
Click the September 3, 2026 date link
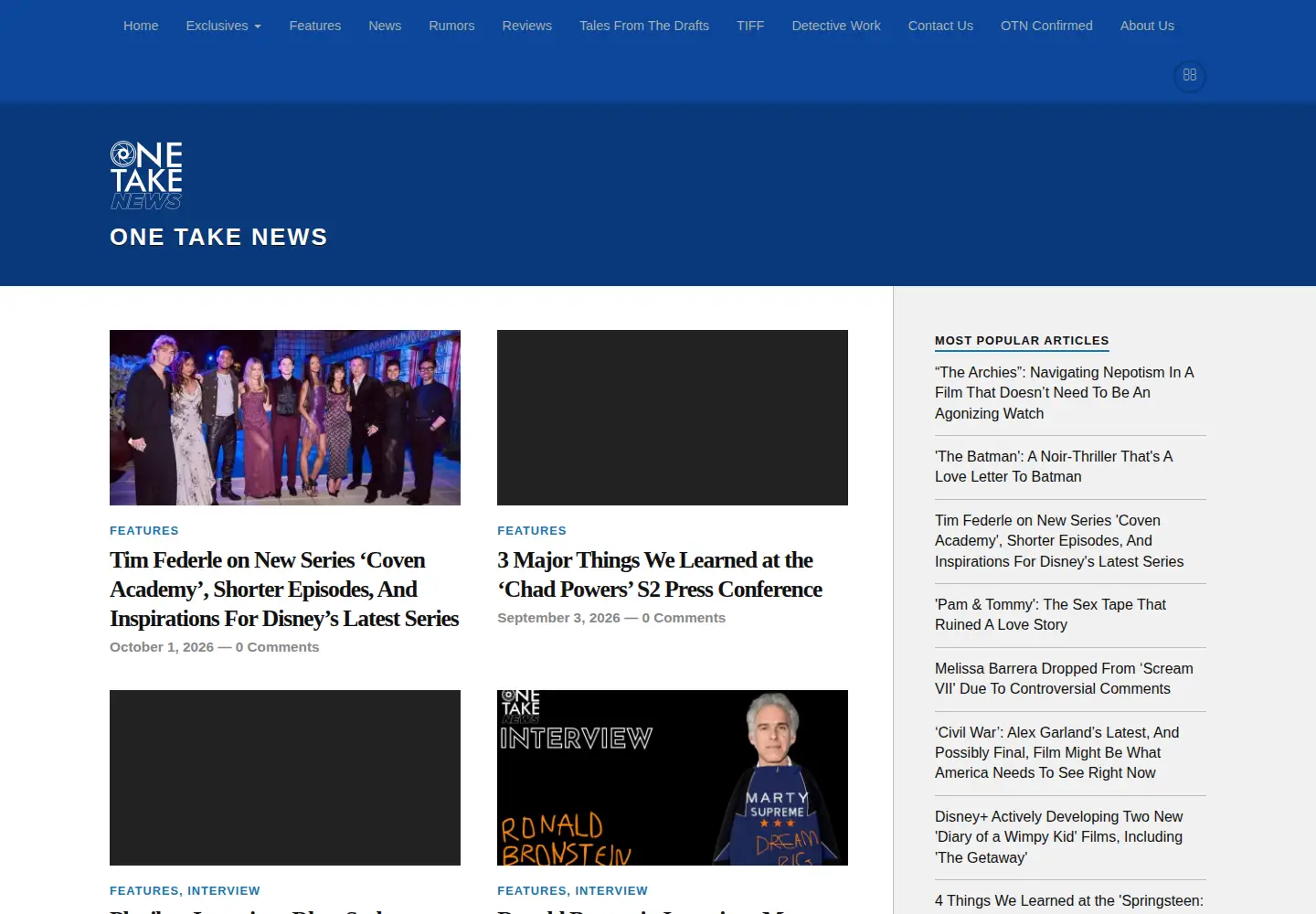coord(558,618)
